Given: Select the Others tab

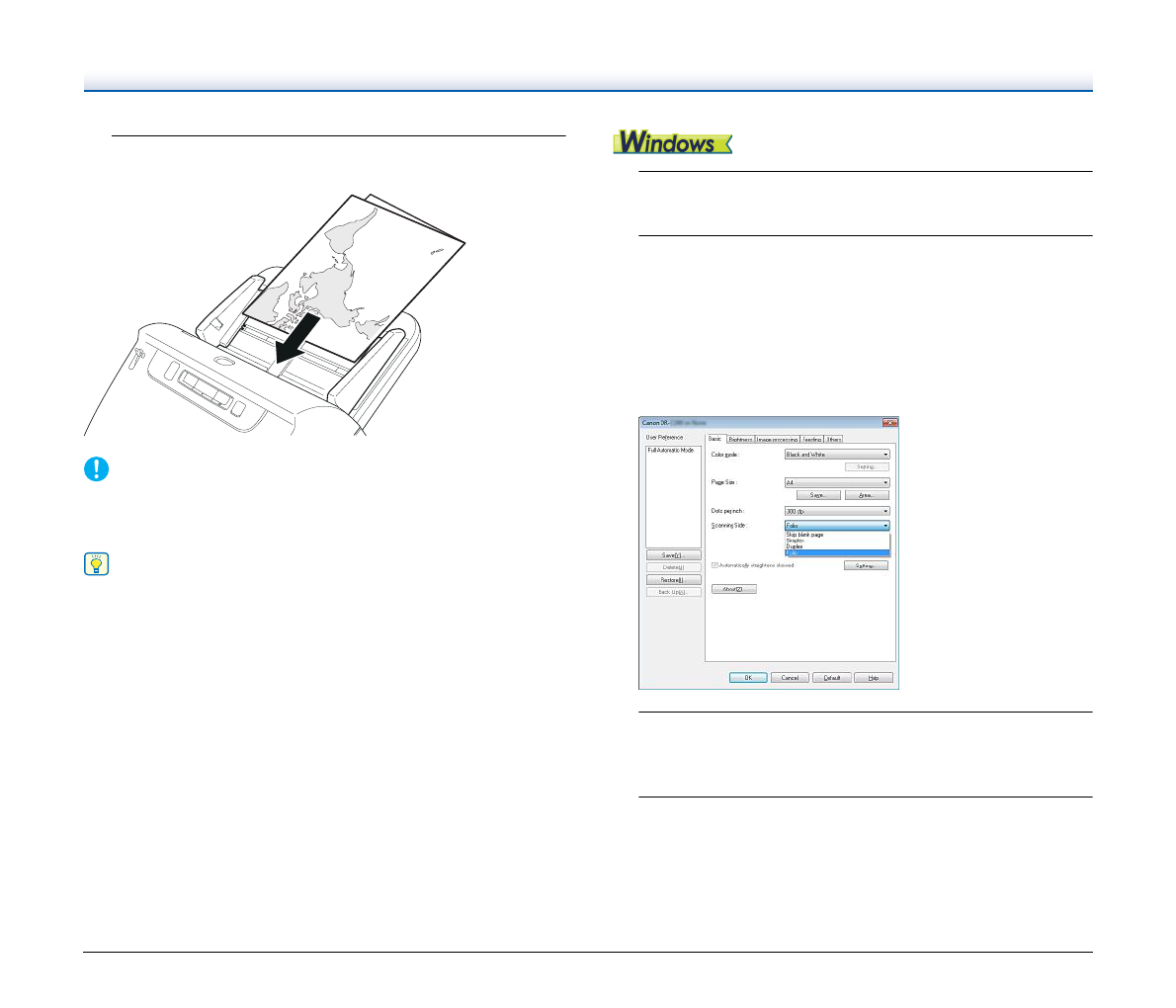Looking at the screenshot, I should click(x=834, y=439).
